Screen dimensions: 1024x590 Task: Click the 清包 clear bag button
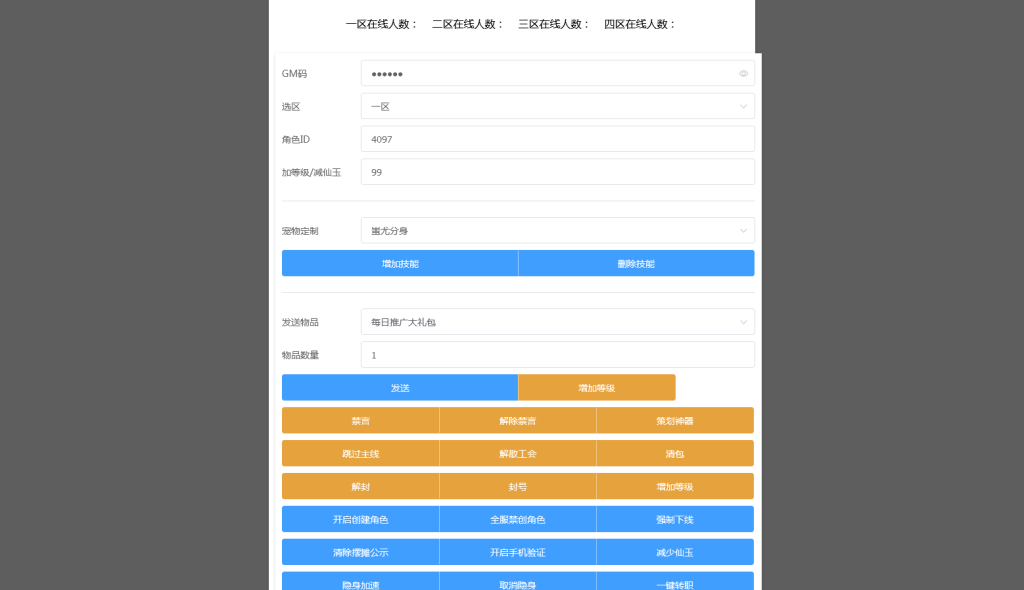pos(675,453)
